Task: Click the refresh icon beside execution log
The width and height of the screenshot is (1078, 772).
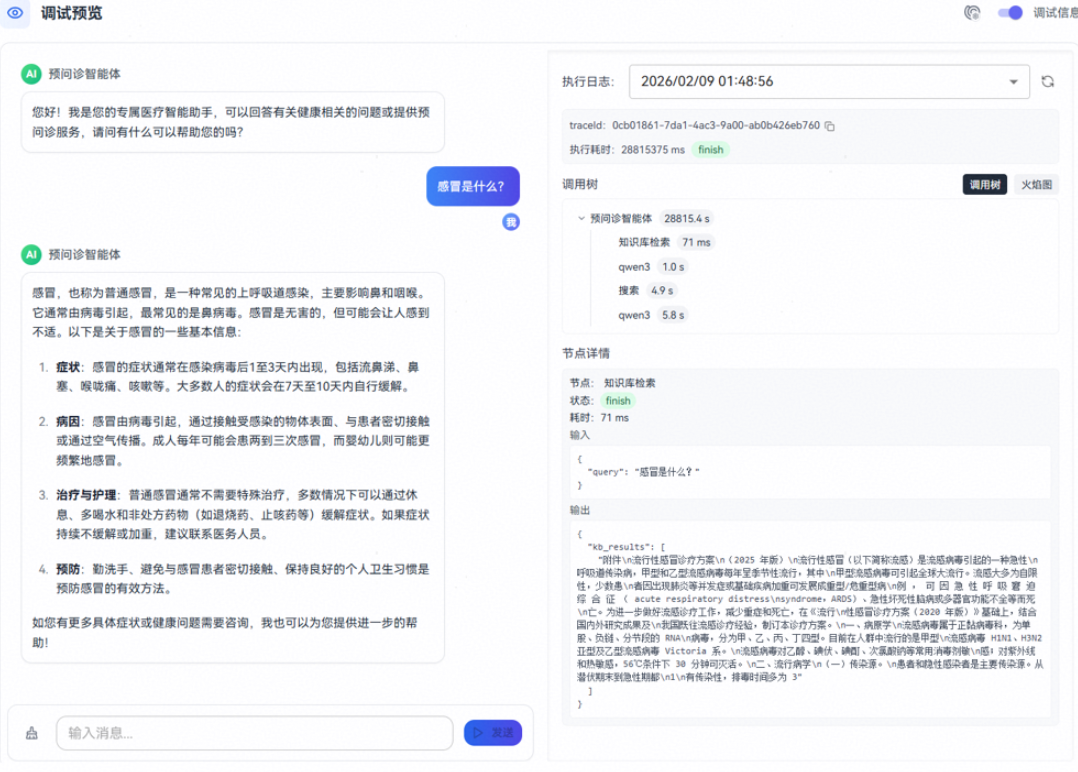Action: pyautogui.click(x=1047, y=82)
